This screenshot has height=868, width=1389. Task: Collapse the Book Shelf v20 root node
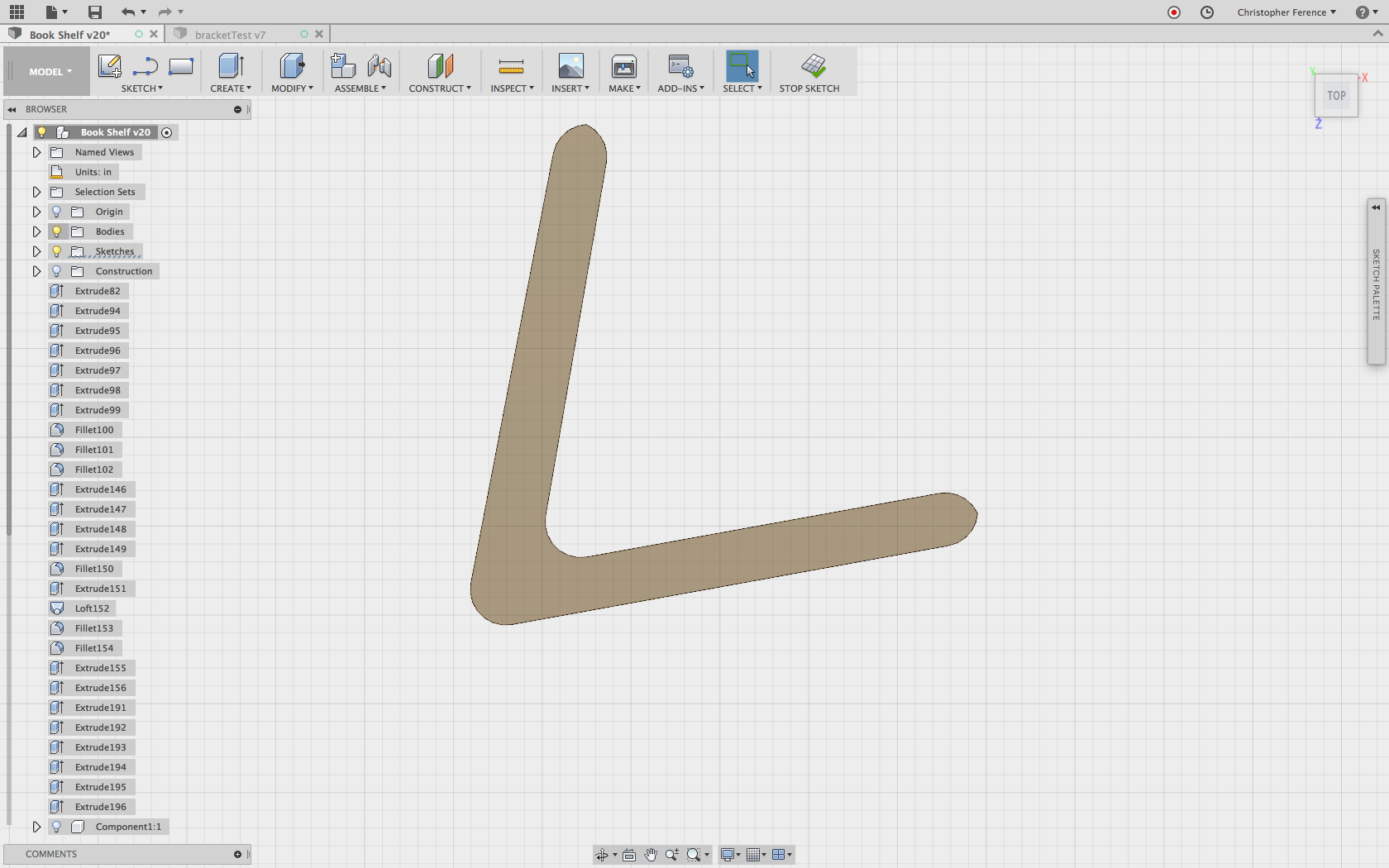(x=22, y=132)
